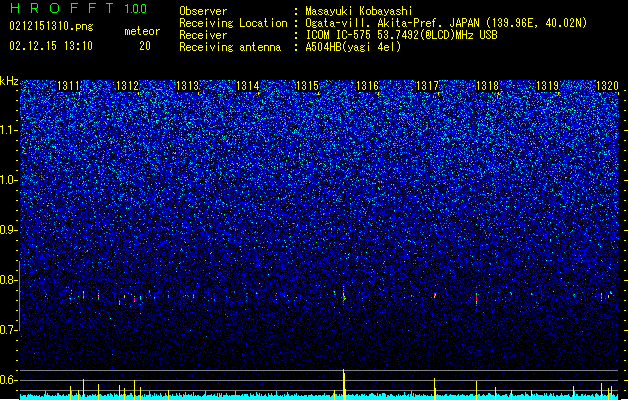Click the Observer label
This screenshot has width=629, height=400.
pos(203,11)
